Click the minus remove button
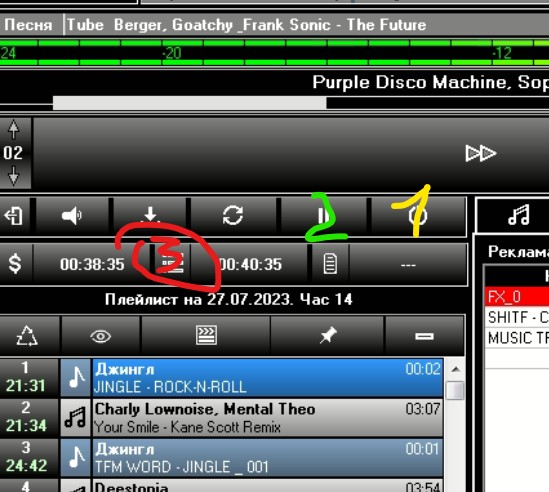This screenshot has width=549, height=492. [x=424, y=337]
